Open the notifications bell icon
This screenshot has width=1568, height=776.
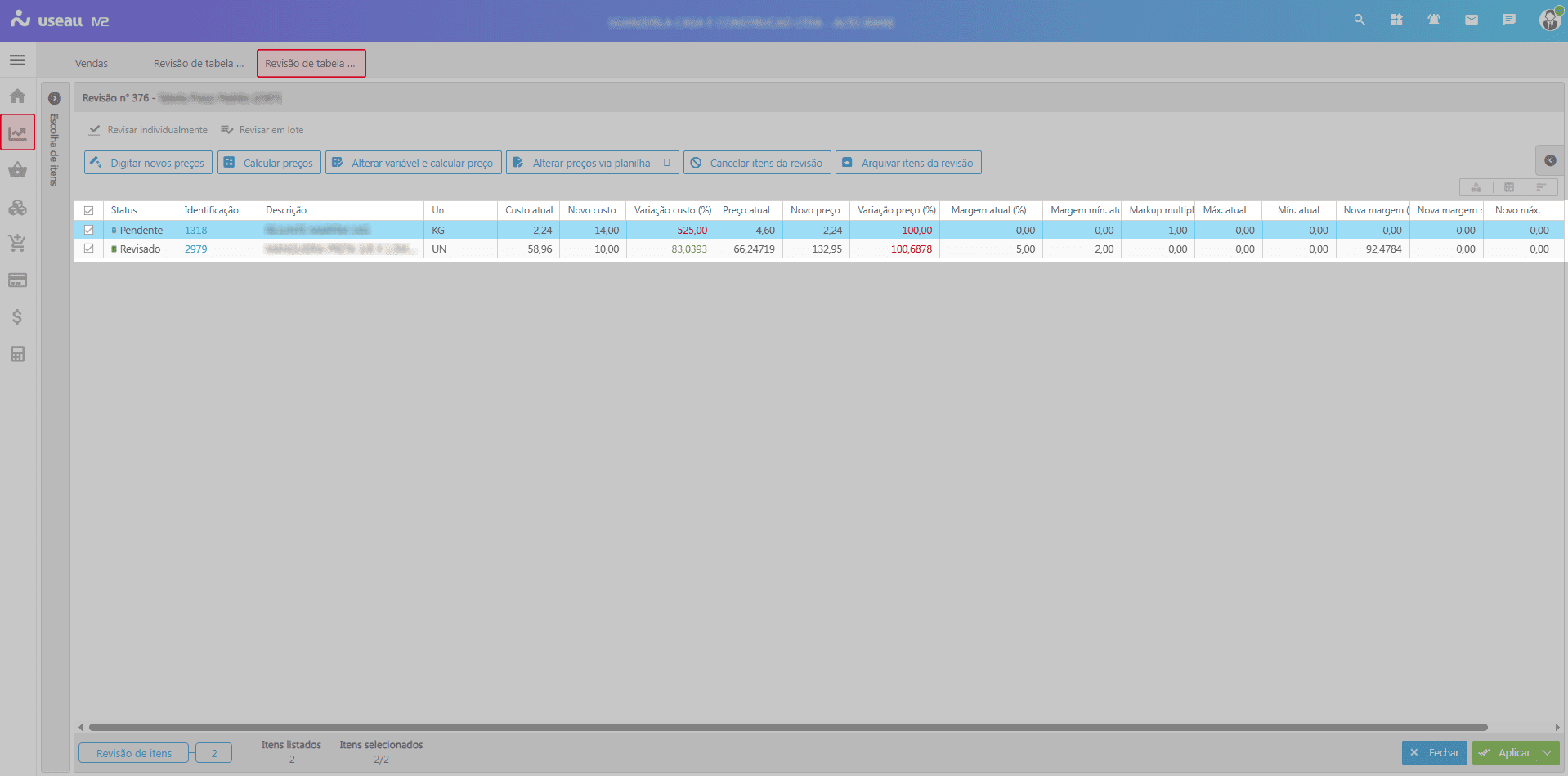1434,20
